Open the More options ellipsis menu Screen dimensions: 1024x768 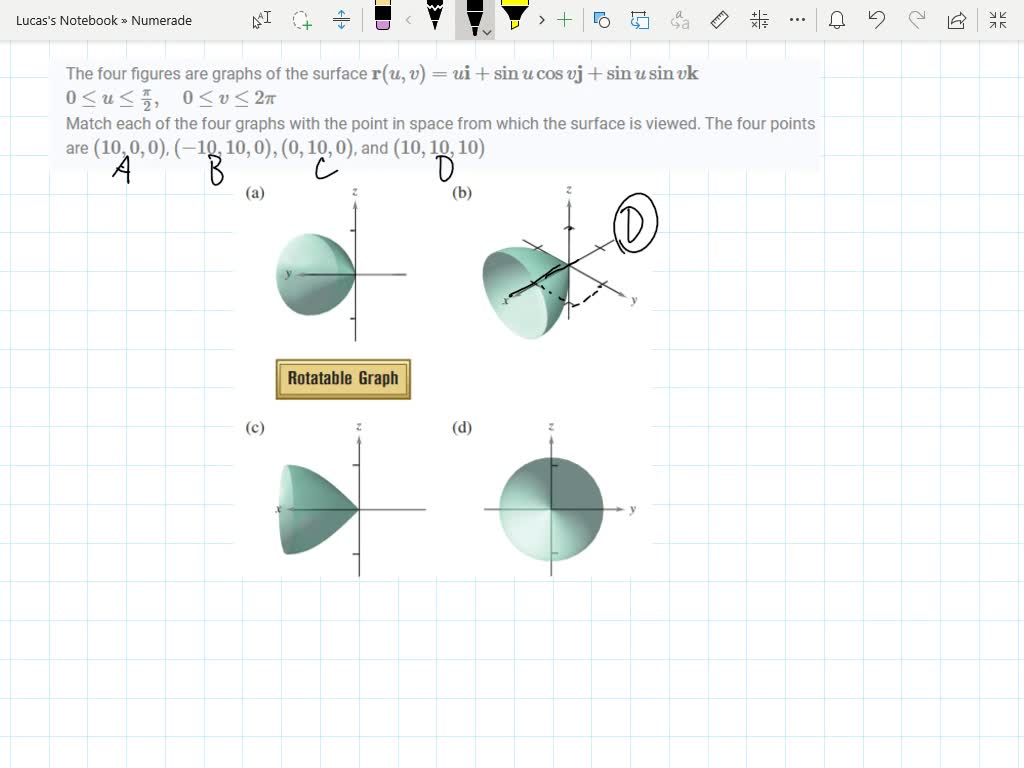point(797,20)
